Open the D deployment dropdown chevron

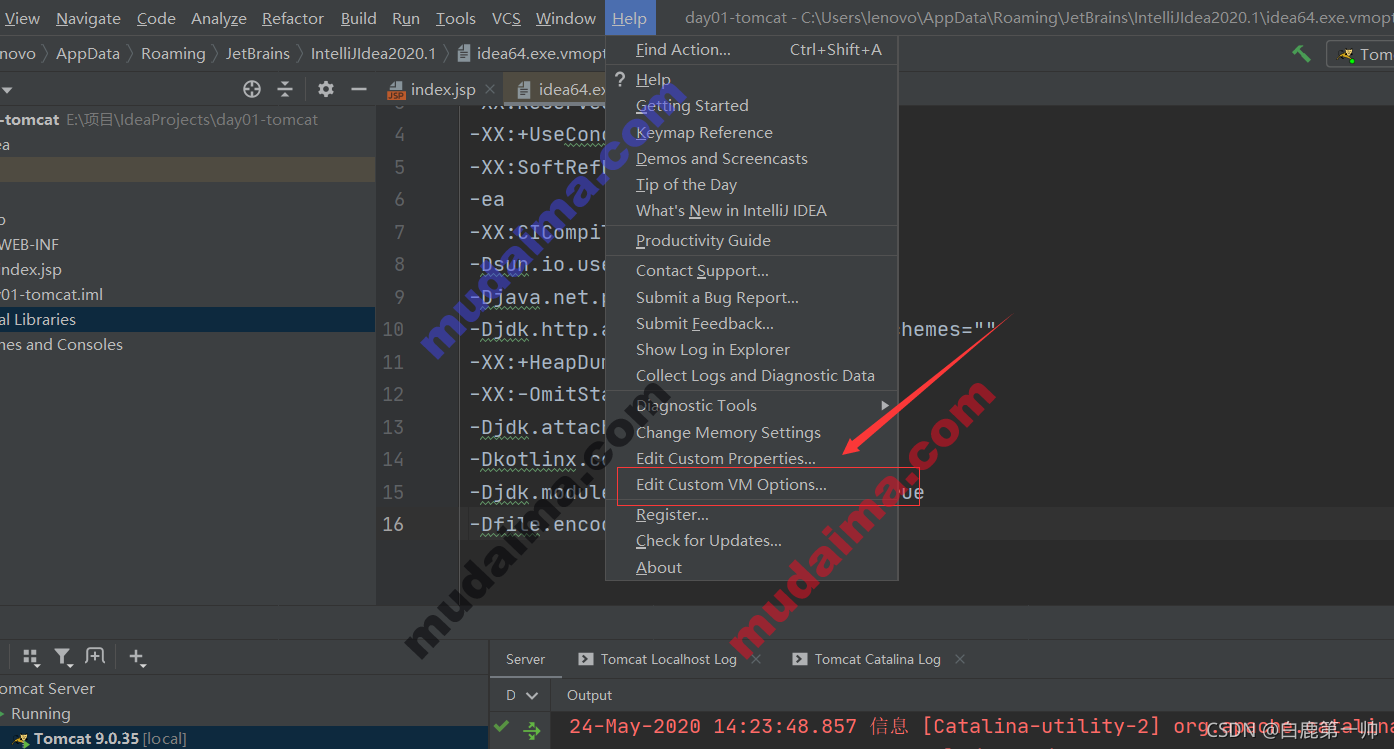pyautogui.click(x=532, y=695)
